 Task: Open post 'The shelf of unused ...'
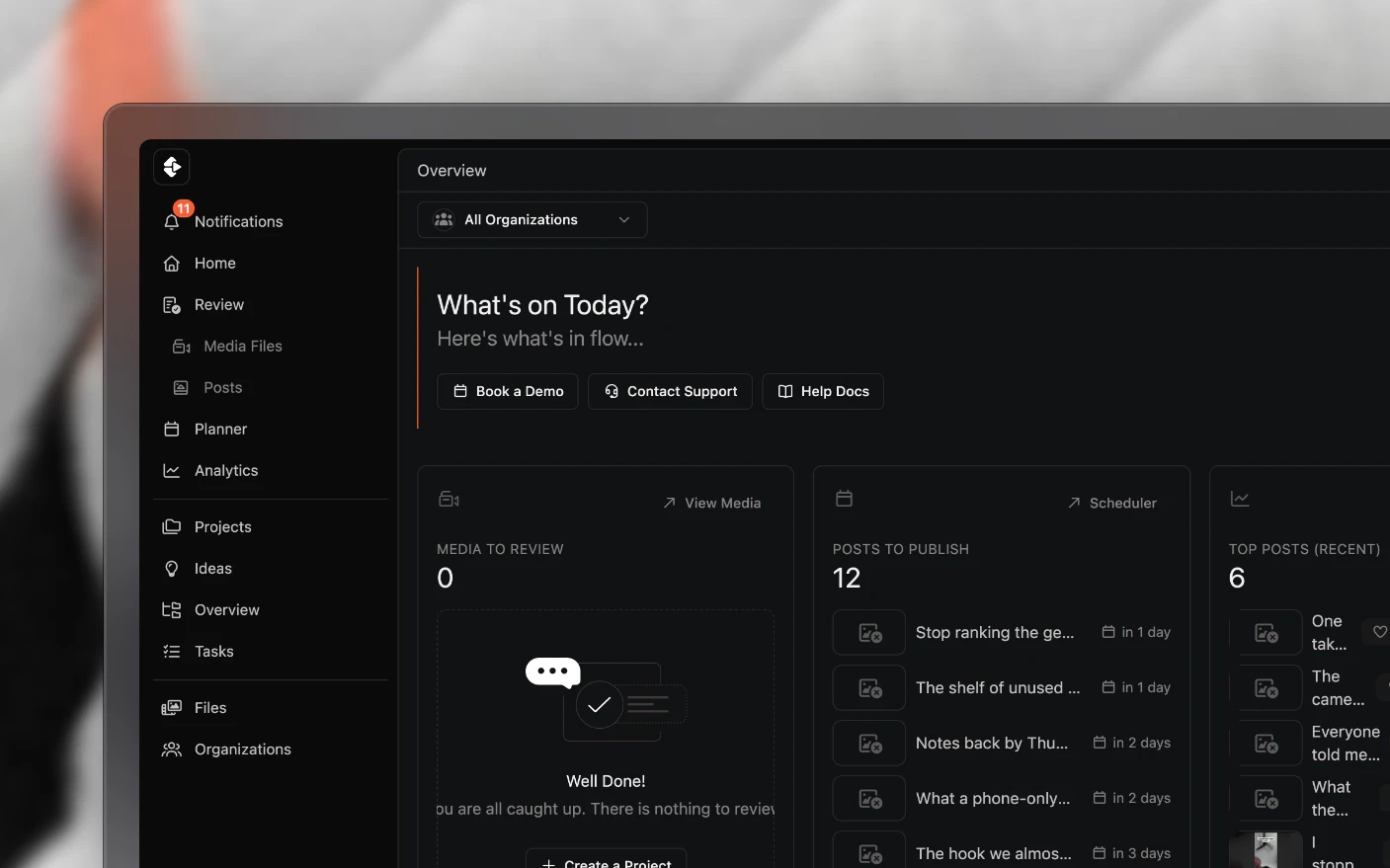[x=998, y=688]
